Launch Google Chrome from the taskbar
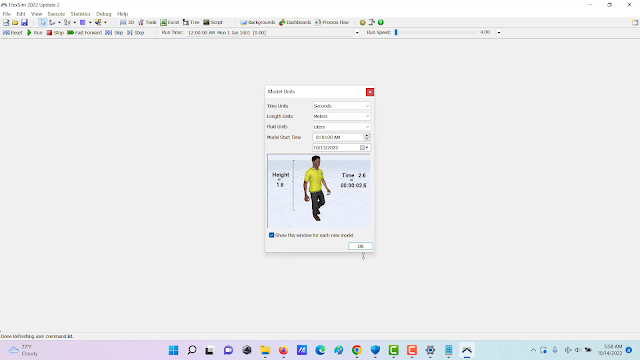640x360 pixels. (x=357, y=350)
